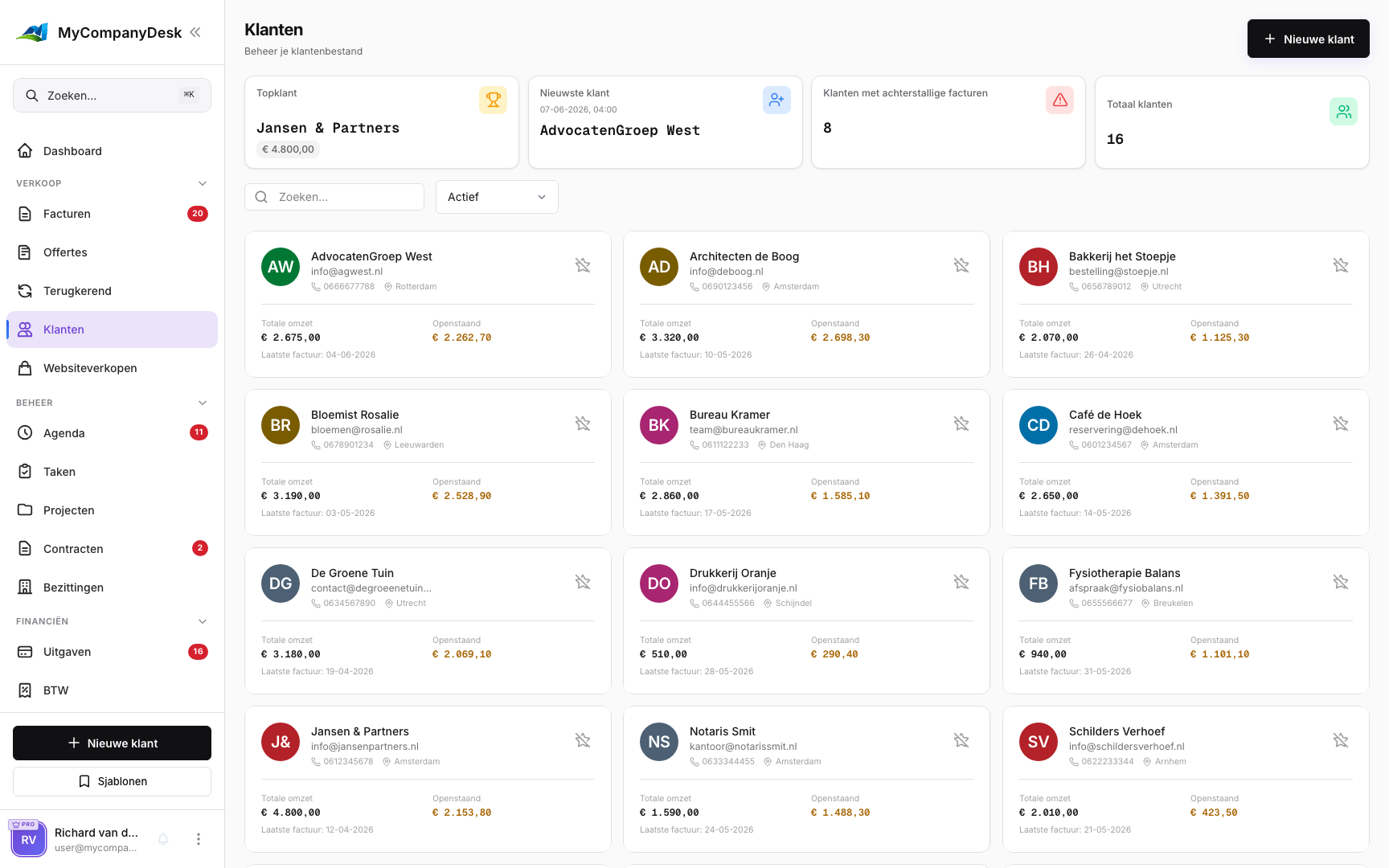Open Offertes in the sidebar
This screenshot has height=868, width=1389.
(x=112, y=252)
